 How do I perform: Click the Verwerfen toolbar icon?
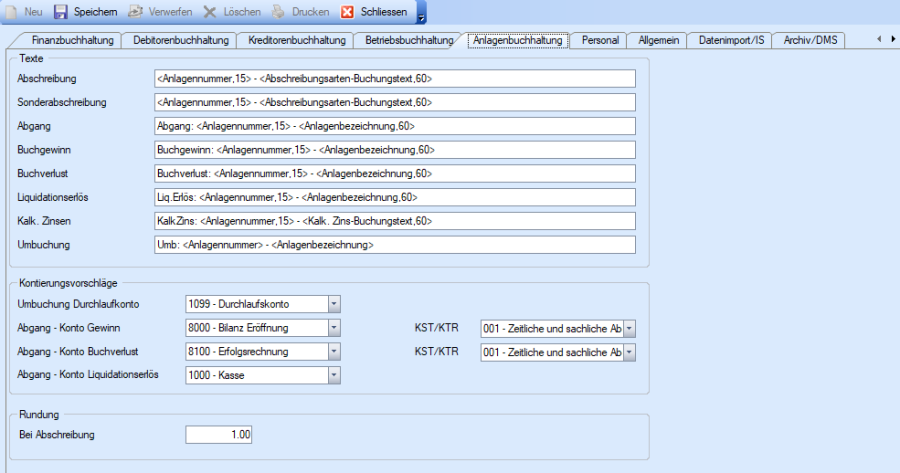tap(135, 12)
